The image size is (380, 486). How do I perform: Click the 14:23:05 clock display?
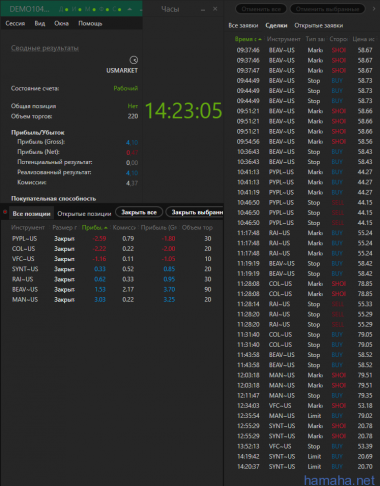tap(183, 111)
